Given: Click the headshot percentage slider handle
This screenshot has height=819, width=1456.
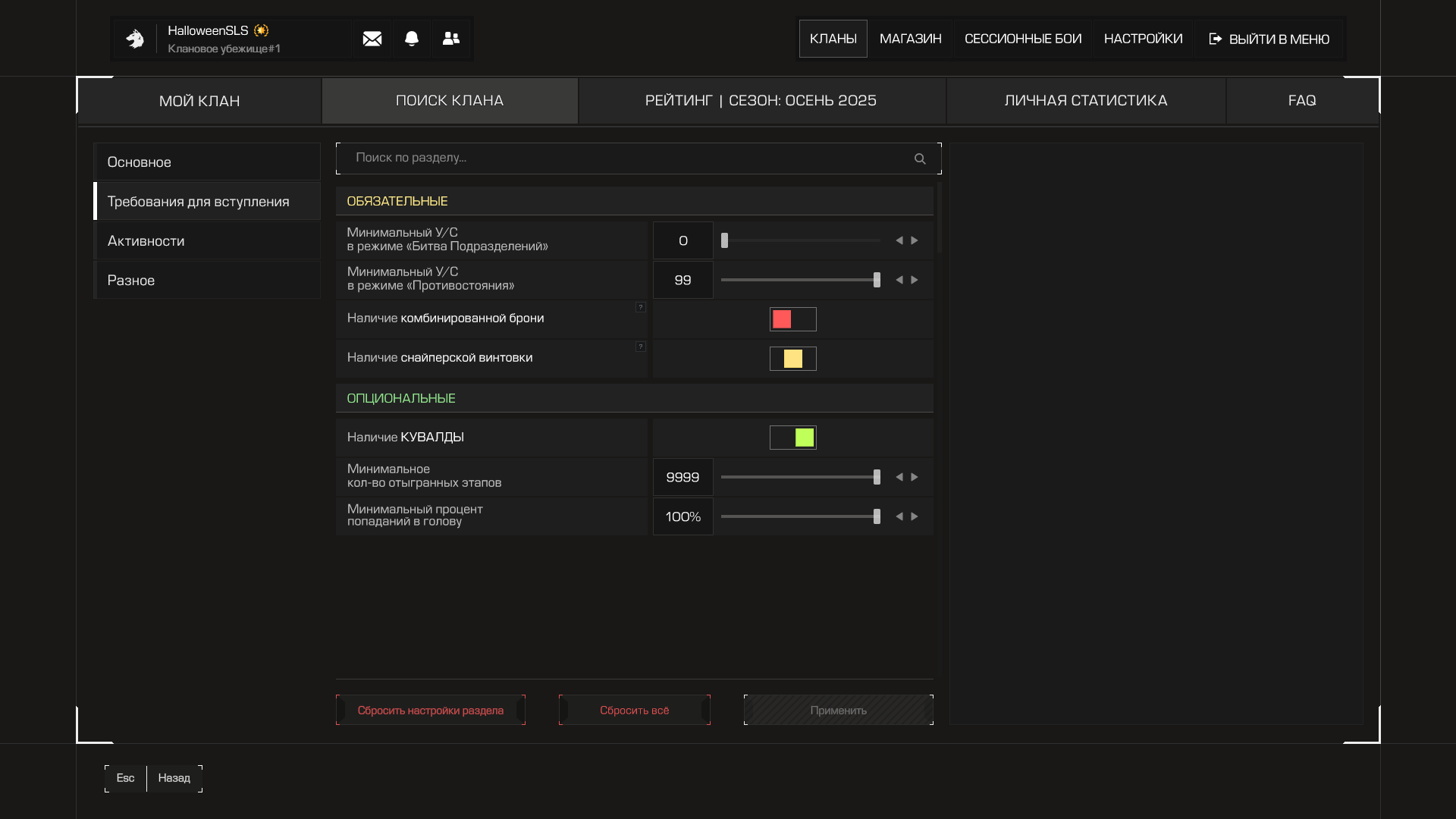Looking at the screenshot, I should pos(877,516).
